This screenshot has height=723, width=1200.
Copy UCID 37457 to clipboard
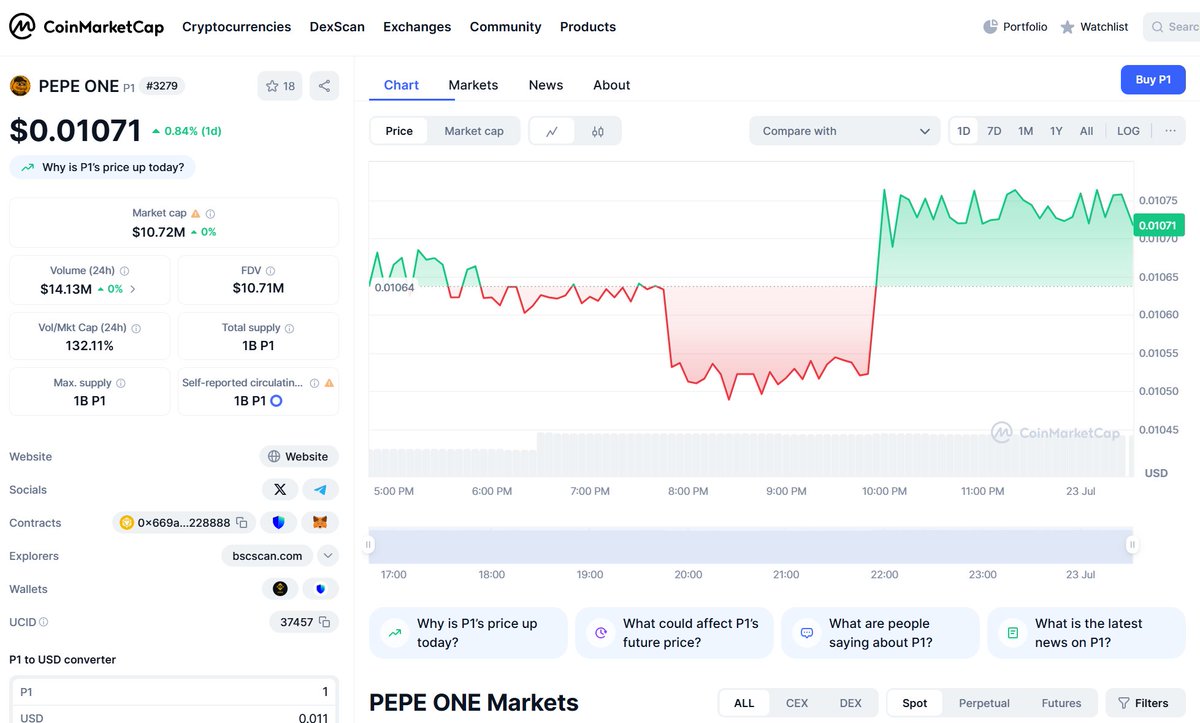324,622
